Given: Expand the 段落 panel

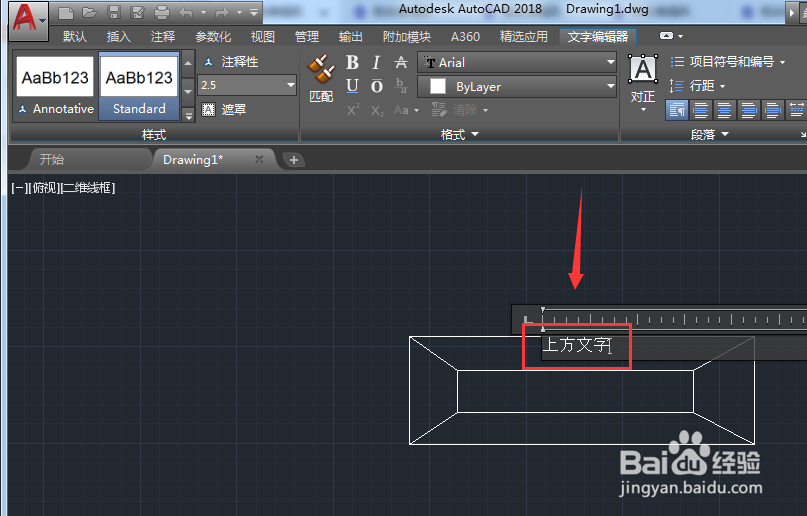Looking at the screenshot, I should [710, 135].
